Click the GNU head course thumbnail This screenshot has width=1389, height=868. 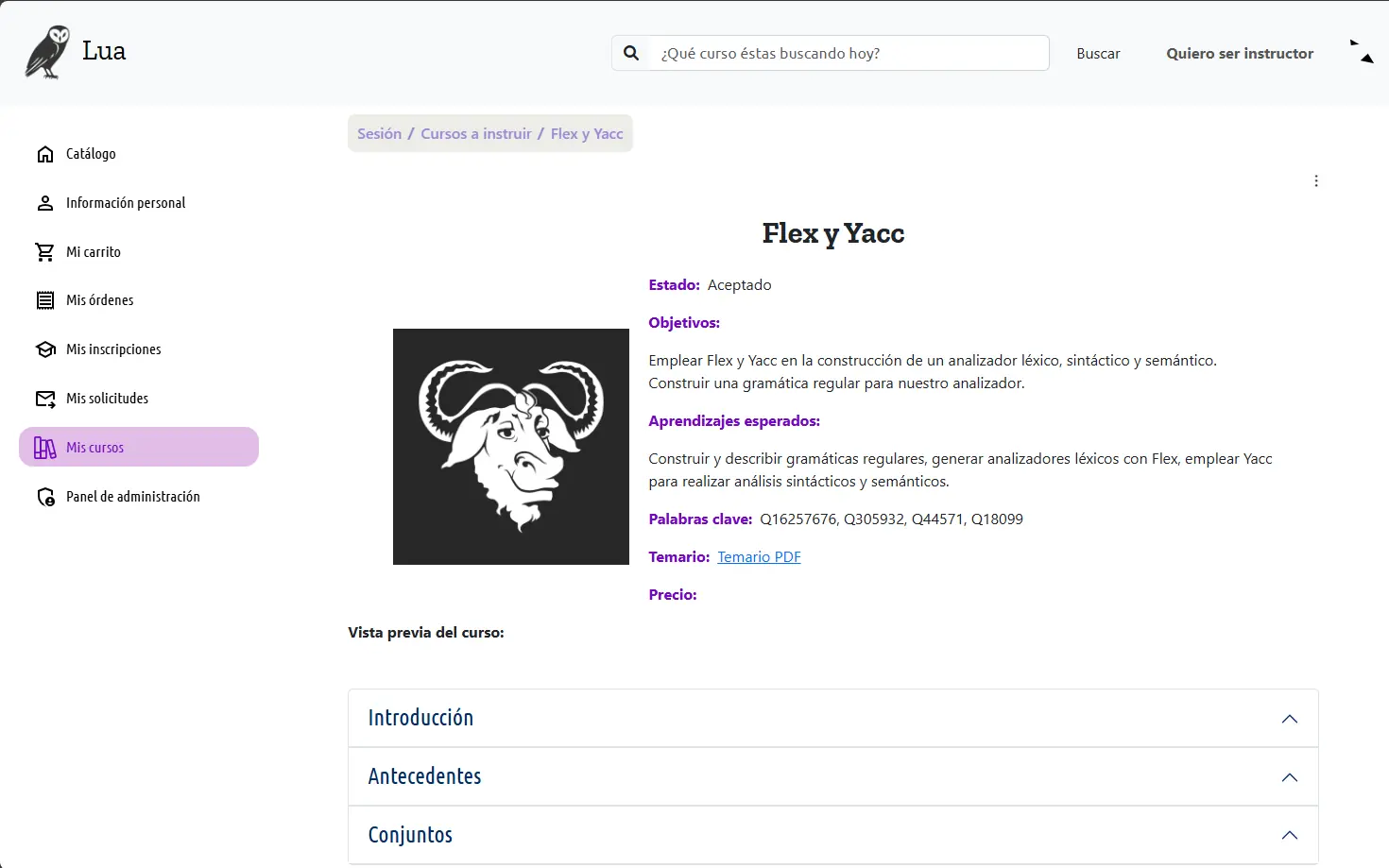click(511, 447)
